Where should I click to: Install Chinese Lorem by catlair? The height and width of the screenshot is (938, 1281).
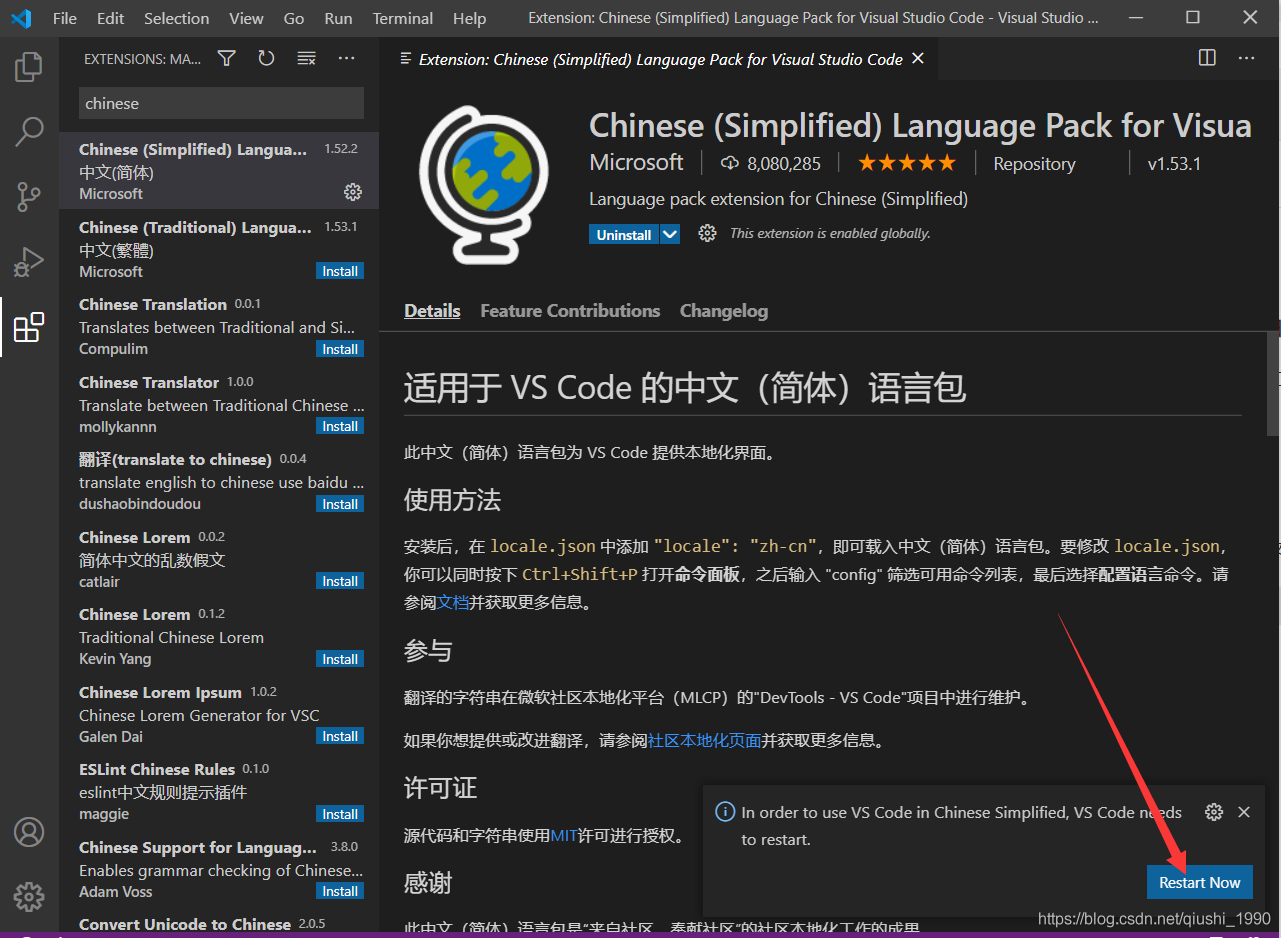[340, 581]
